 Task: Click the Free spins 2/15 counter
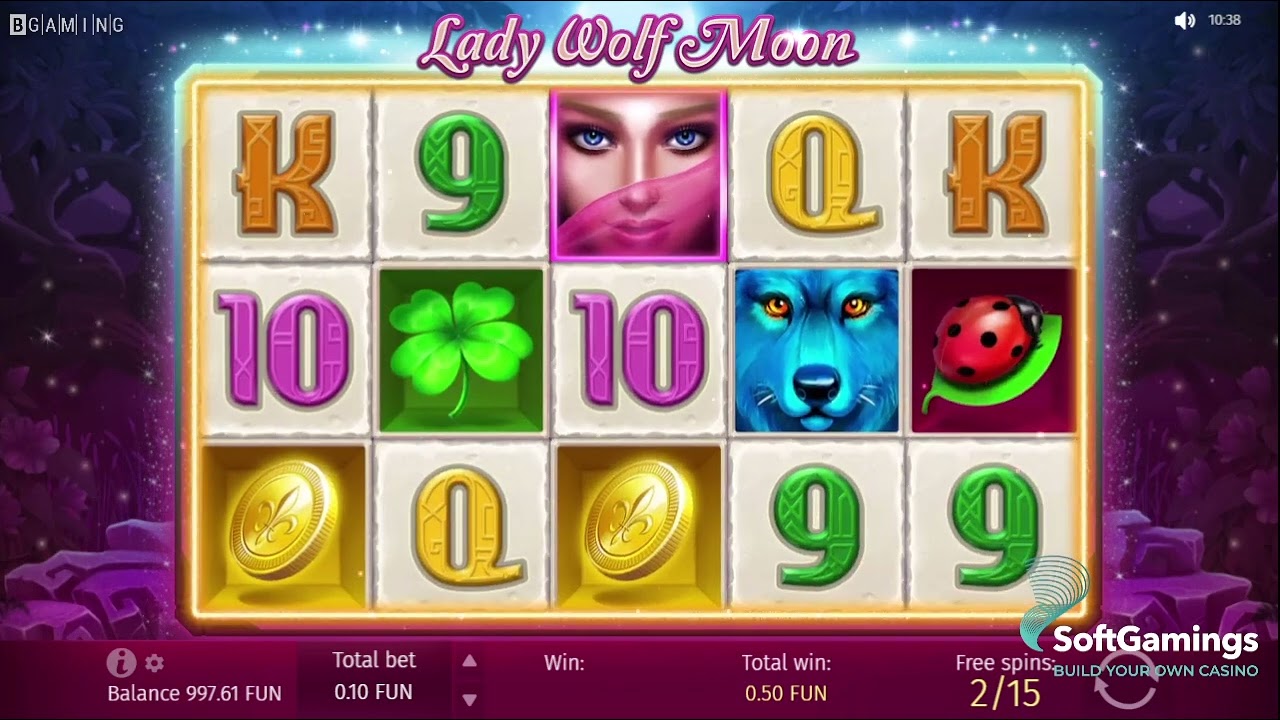(1005, 680)
